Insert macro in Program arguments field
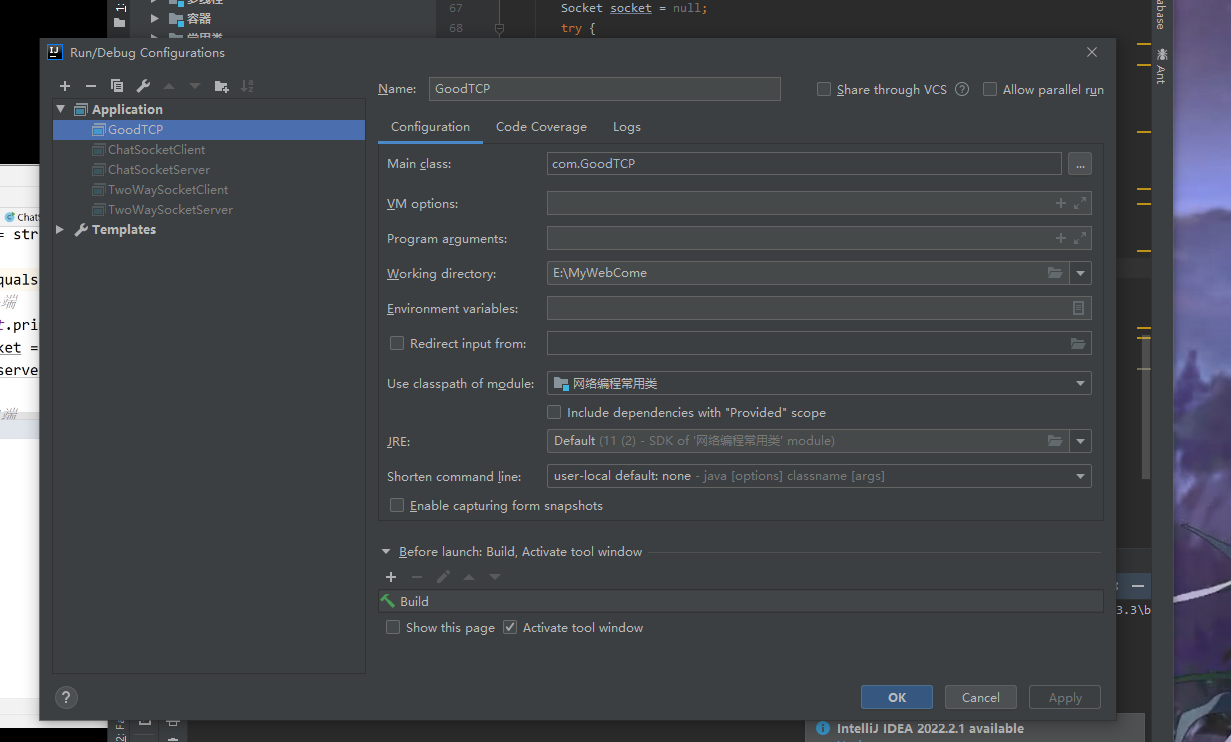The image size is (1231, 742). pyautogui.click(x=1061, y=238)
